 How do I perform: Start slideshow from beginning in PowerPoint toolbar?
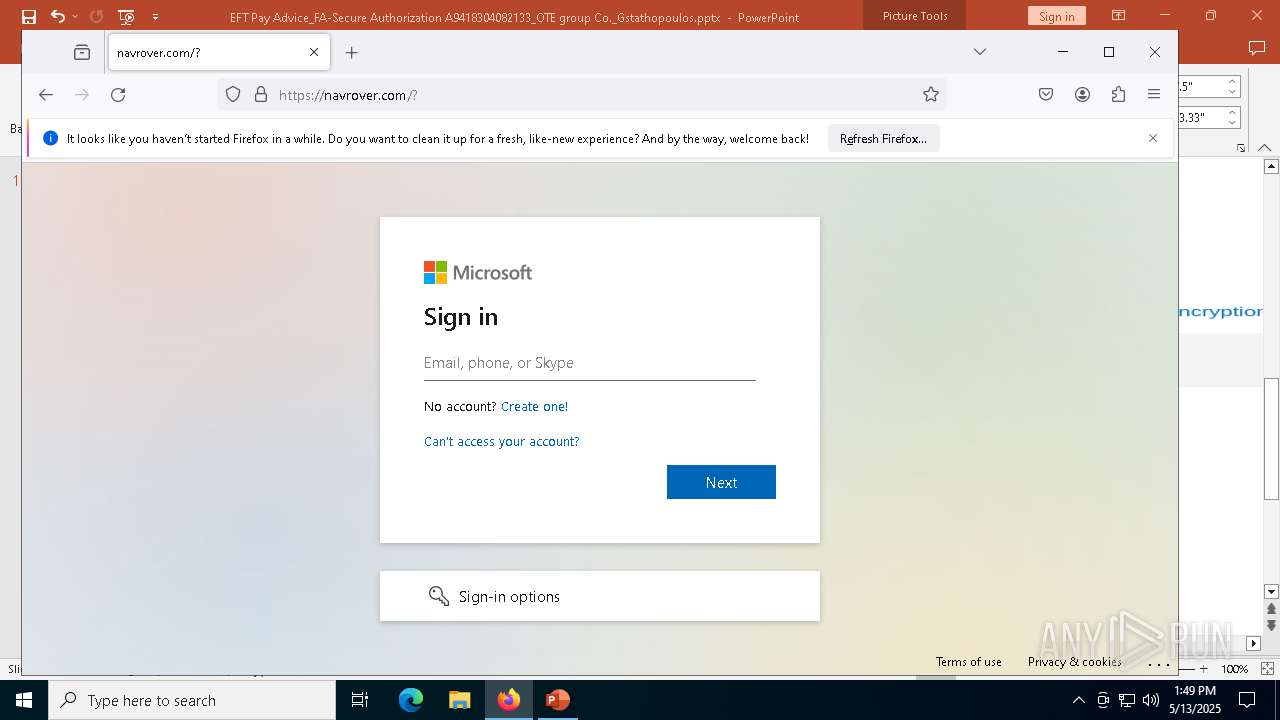point(126,16)
